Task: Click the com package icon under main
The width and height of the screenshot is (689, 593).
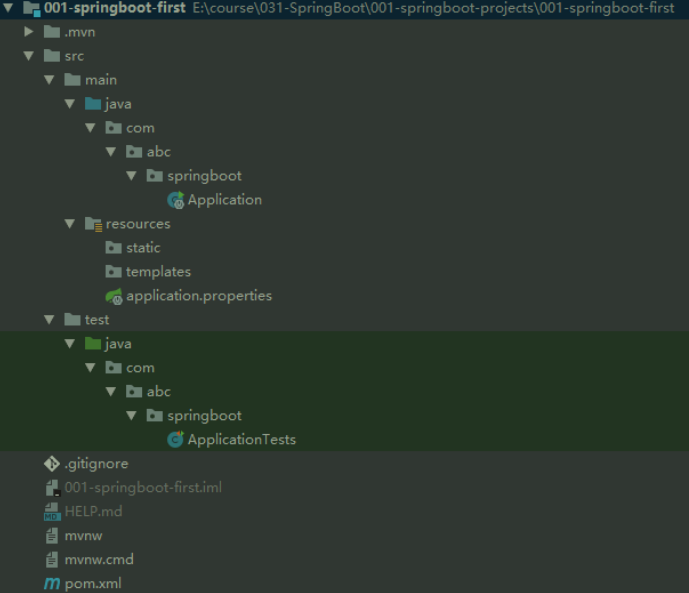Action: coord(113,128)
